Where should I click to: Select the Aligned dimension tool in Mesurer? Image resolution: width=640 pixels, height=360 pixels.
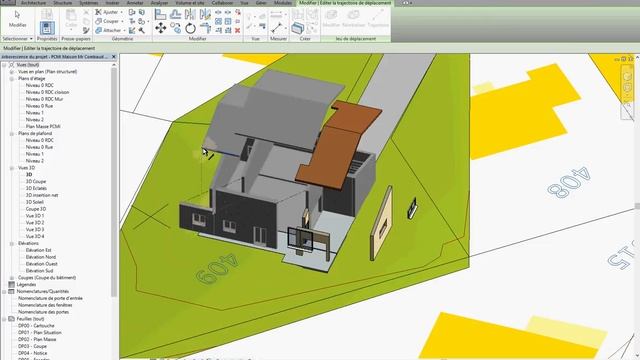click(x=277, y=28)
